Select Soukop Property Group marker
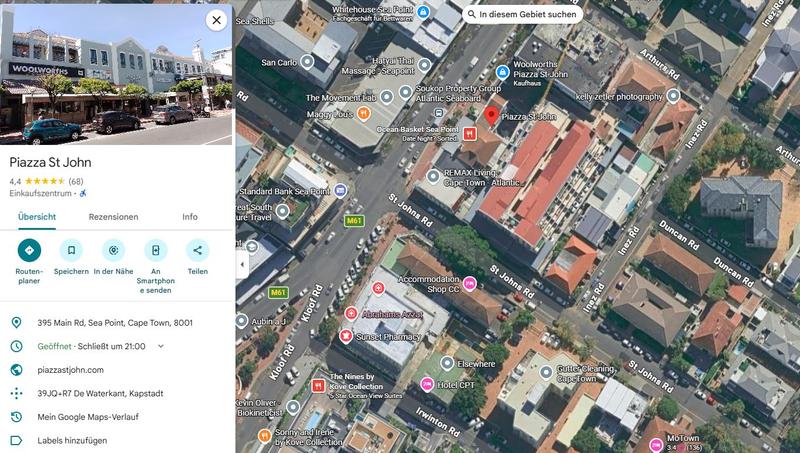 point(406,92)
